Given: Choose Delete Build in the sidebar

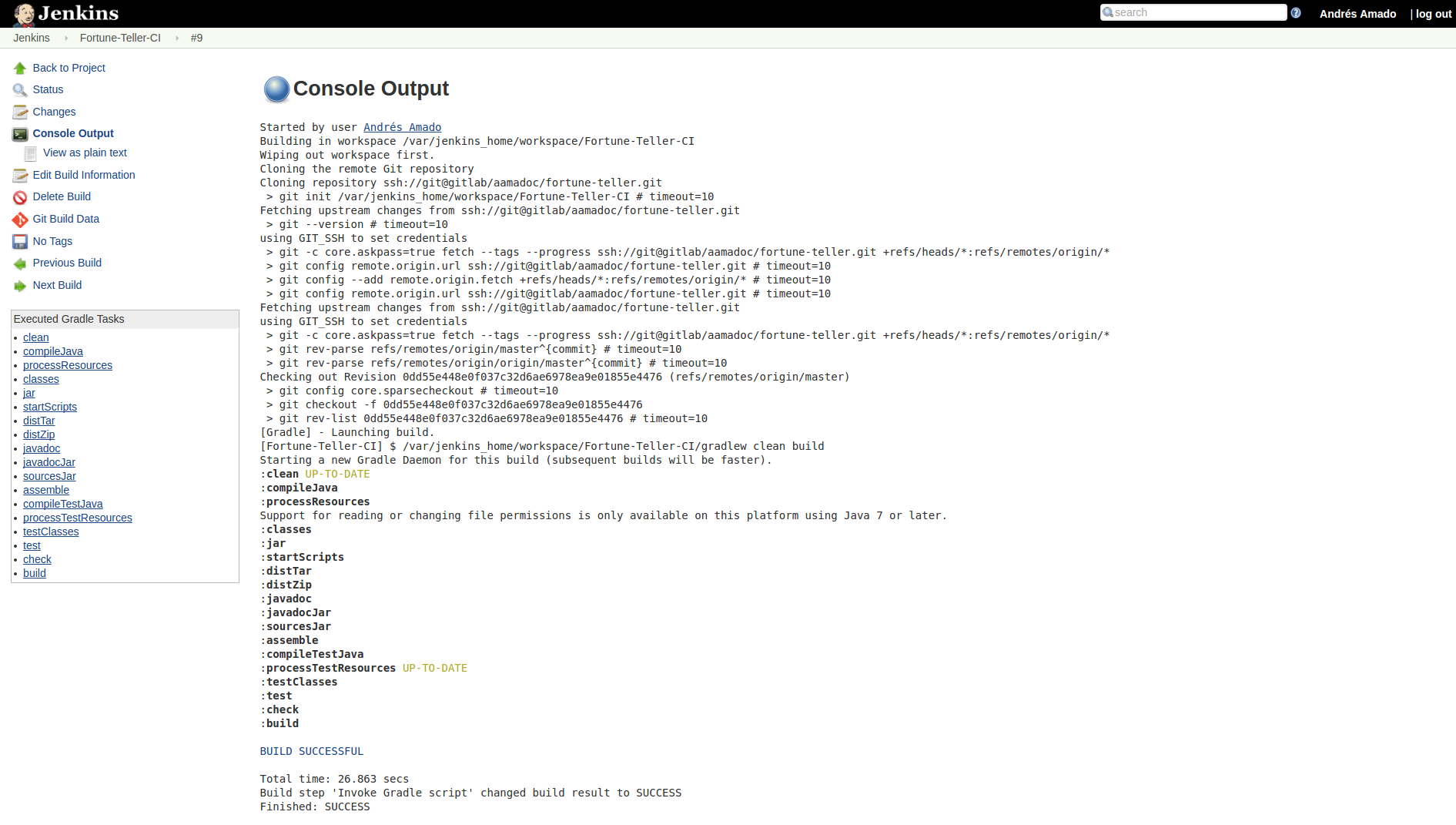Looking at the screenshot, I should tap(62, 196).
